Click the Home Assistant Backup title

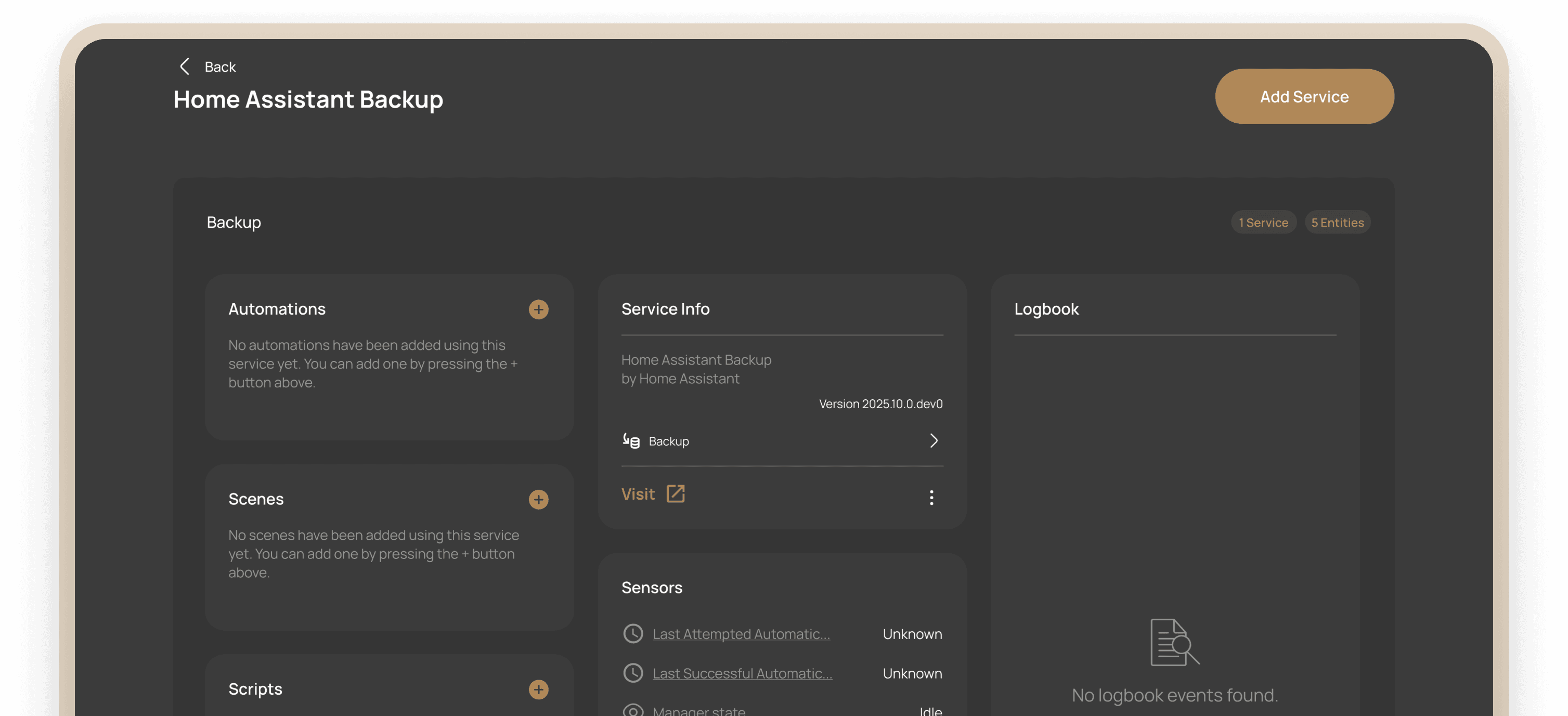(308, 99)
